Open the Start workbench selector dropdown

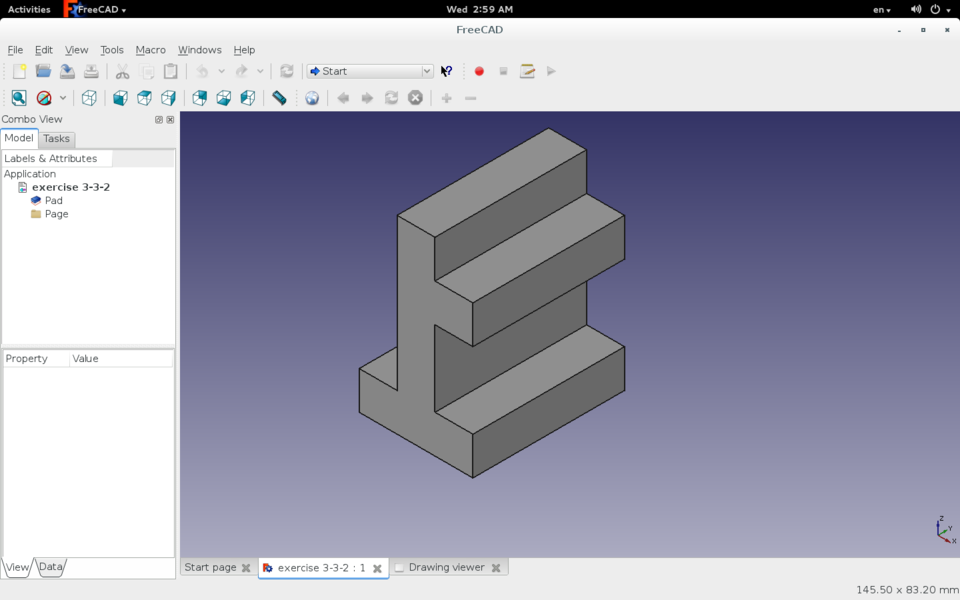tap(428, 71)
